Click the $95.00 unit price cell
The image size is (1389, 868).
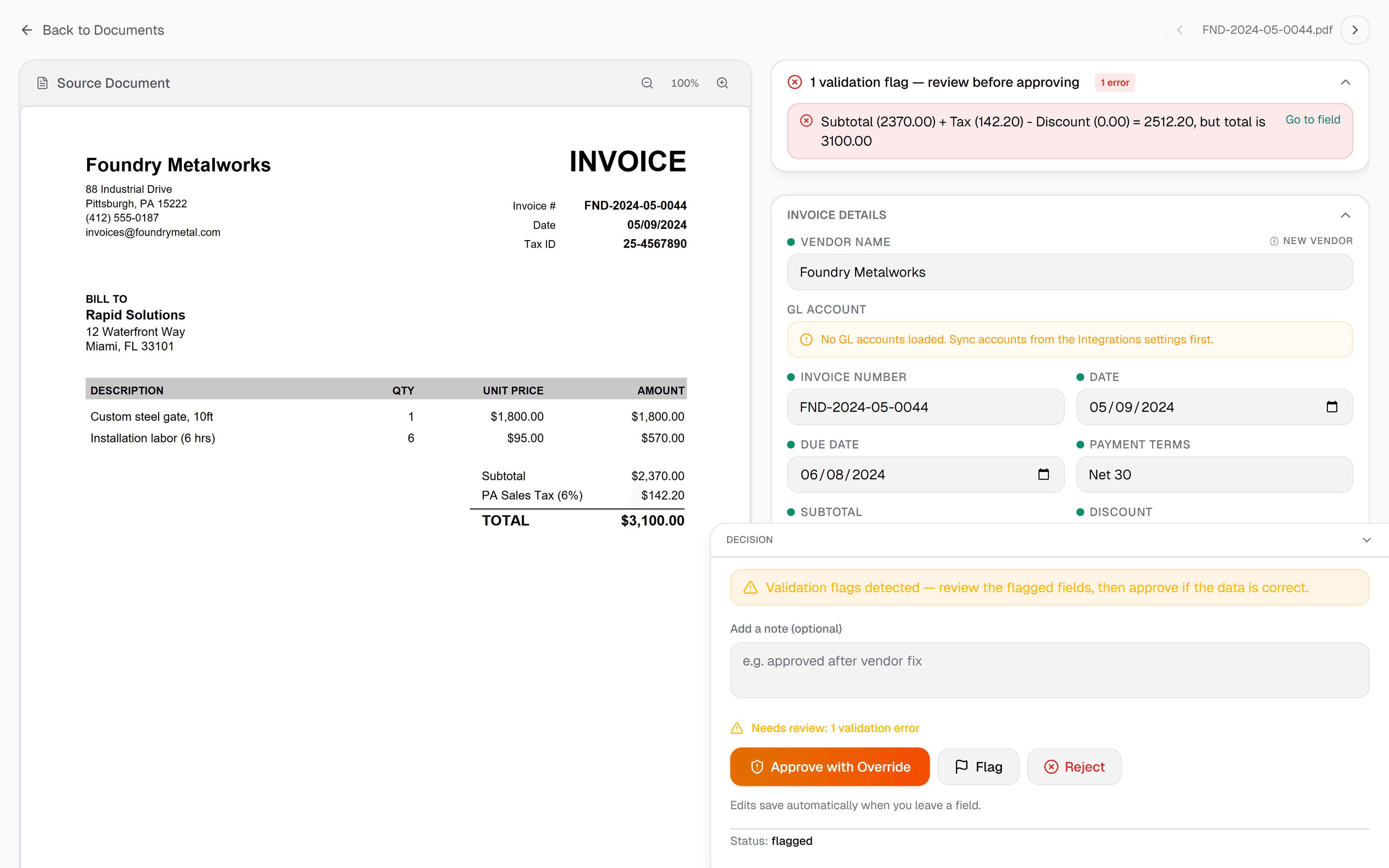coord(525,439)
